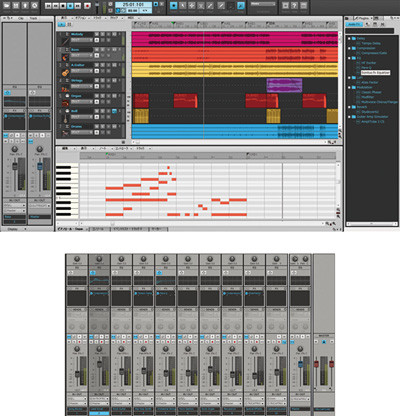This screenshot has width=400, height=416.
Task: Click the Bell track instrument icon
Action: coord(65,118)
